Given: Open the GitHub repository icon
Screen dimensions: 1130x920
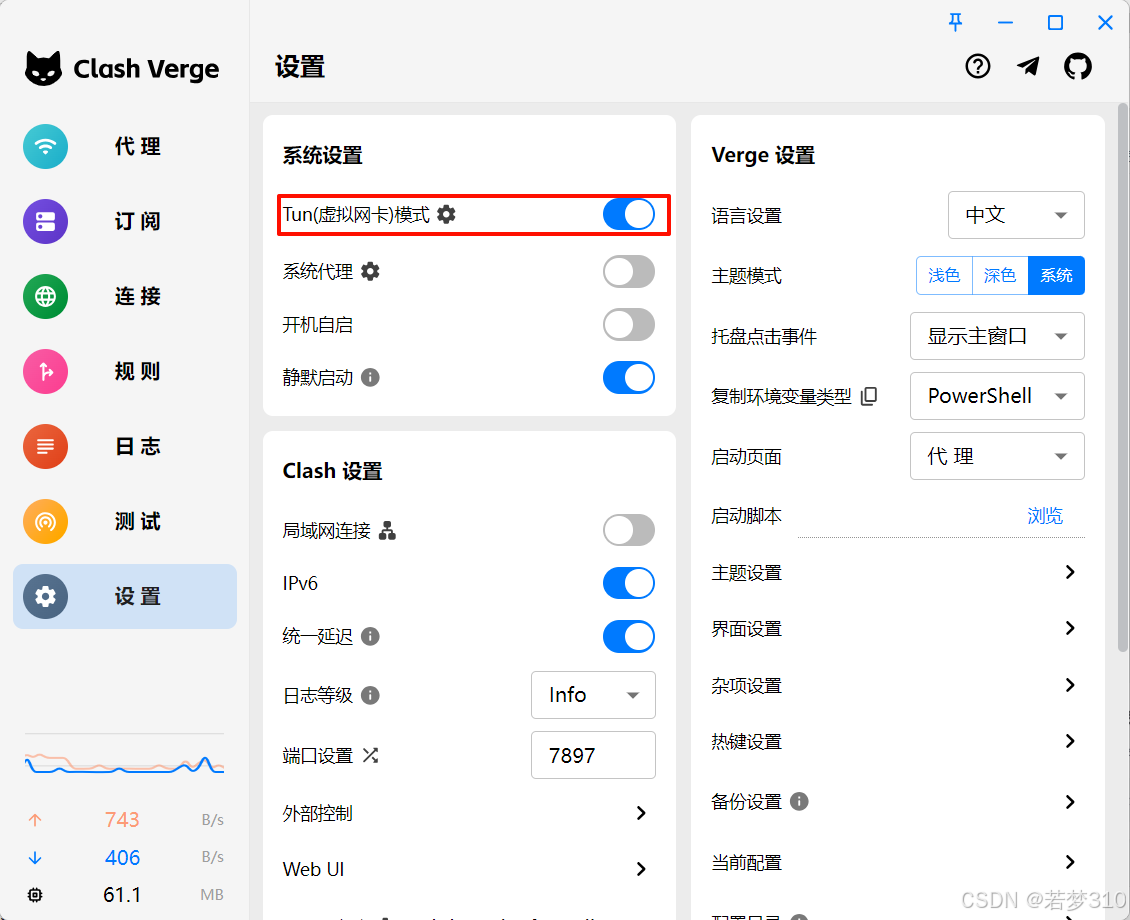Looking at the screenshot, I should [x=1077, y=66].
